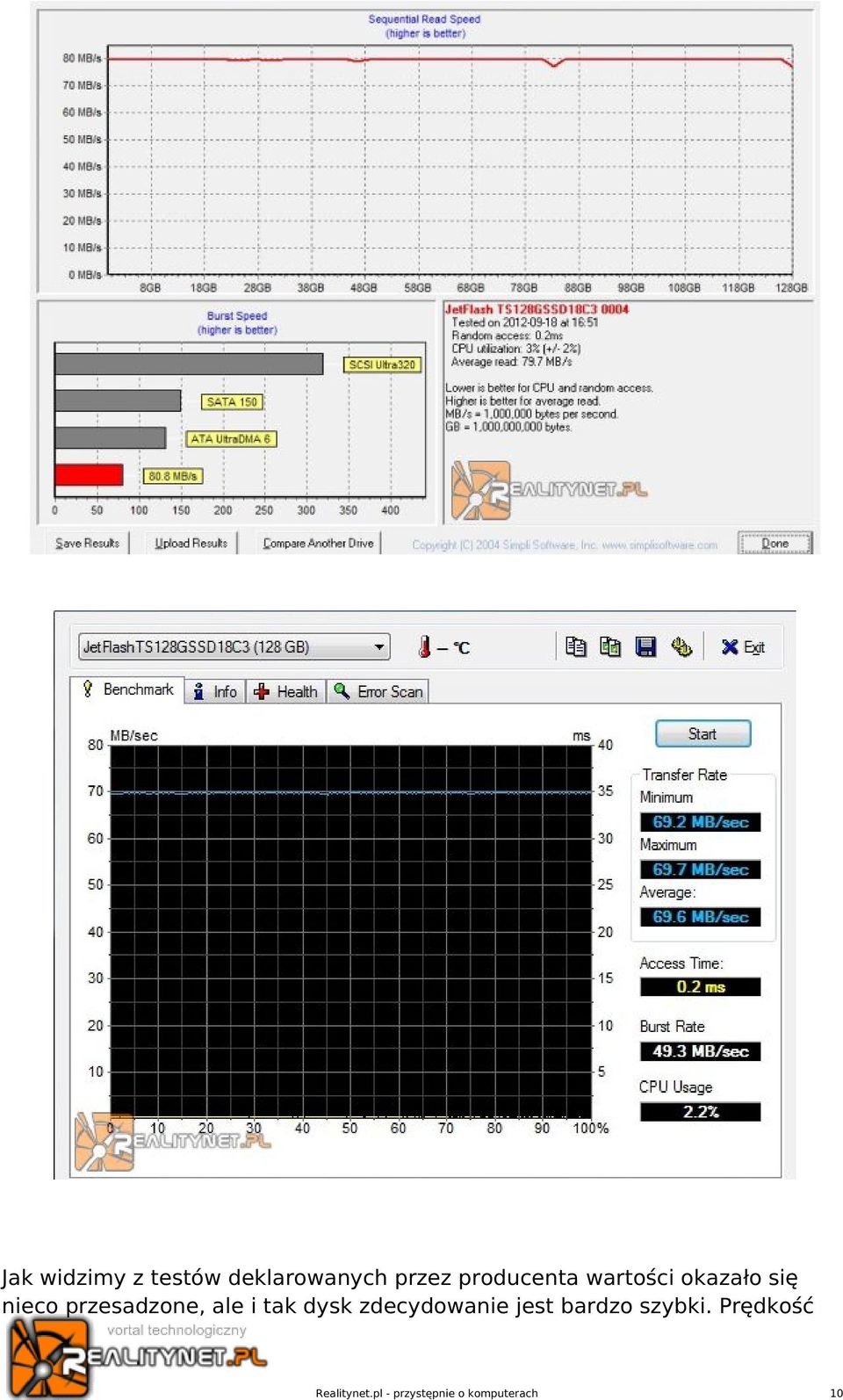Click the Done button

[x=775, y=543]
